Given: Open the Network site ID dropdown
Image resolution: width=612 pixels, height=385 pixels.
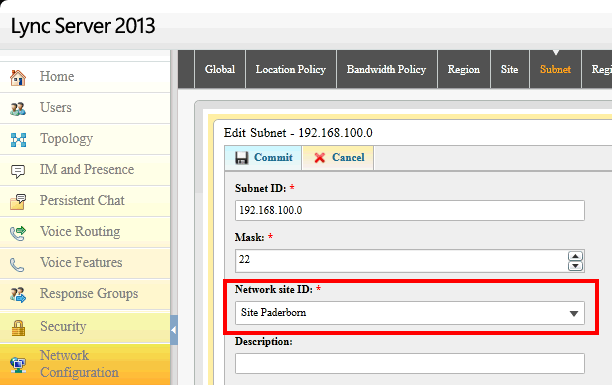Looking at the screenshot, I should (x=573, y=313).
